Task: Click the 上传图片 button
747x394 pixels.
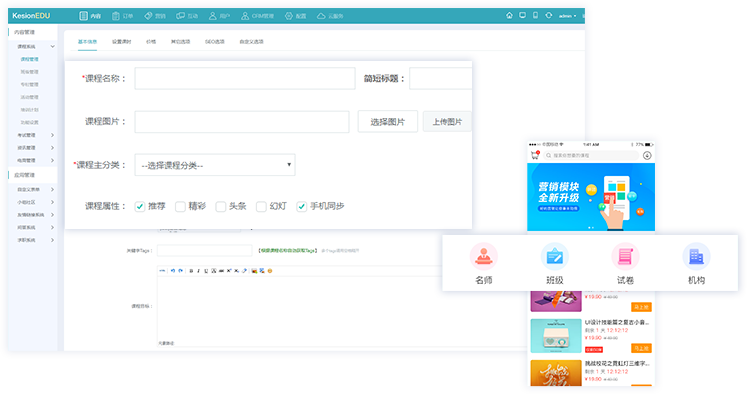Action: coord(447,121)
